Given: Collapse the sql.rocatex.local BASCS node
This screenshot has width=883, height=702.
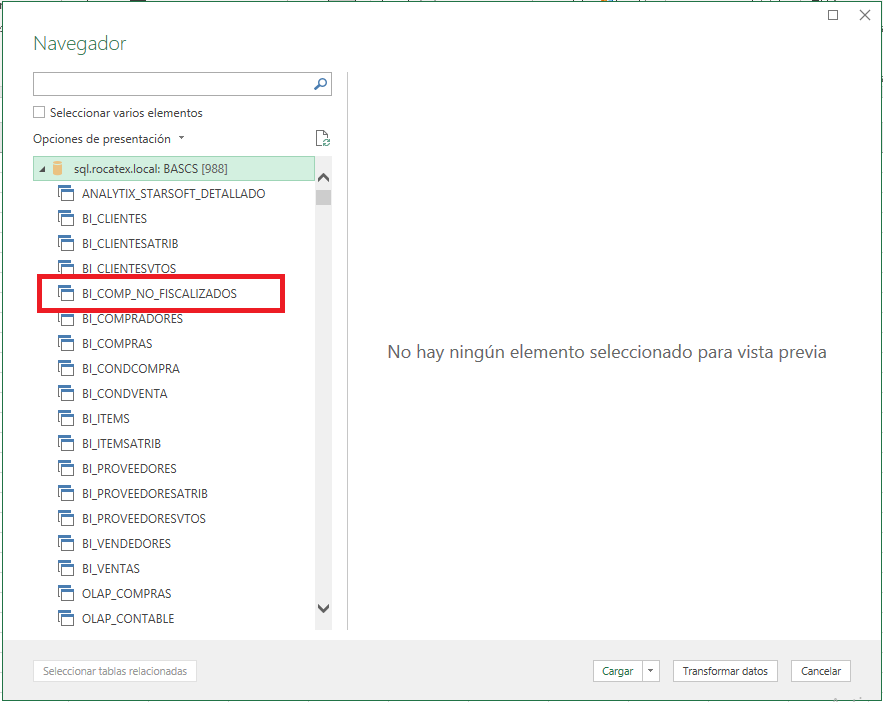Looking at the screenshot, I should [42, 169].
